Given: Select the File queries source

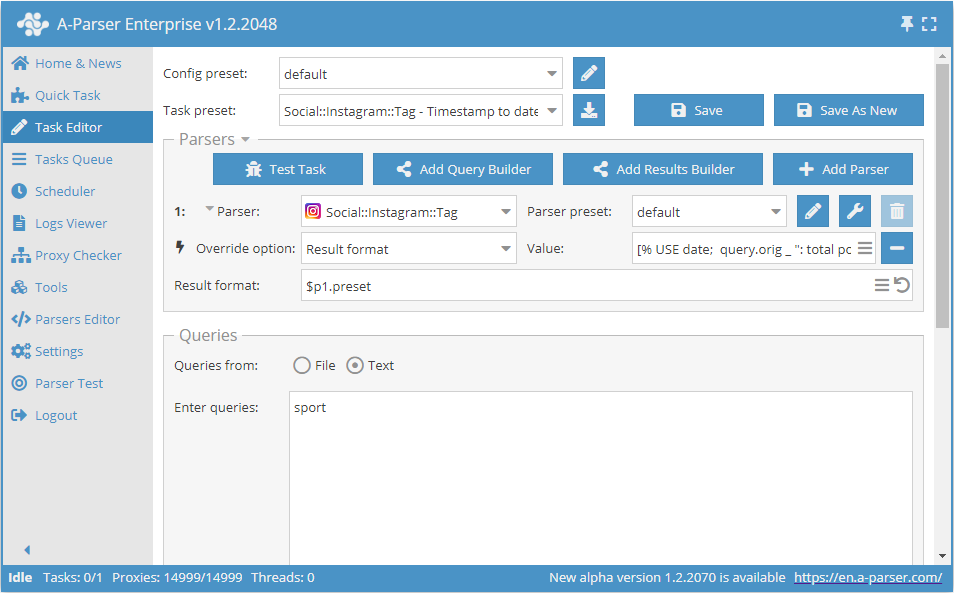Looking at the screenshot, I should click(x=300, y=365).
